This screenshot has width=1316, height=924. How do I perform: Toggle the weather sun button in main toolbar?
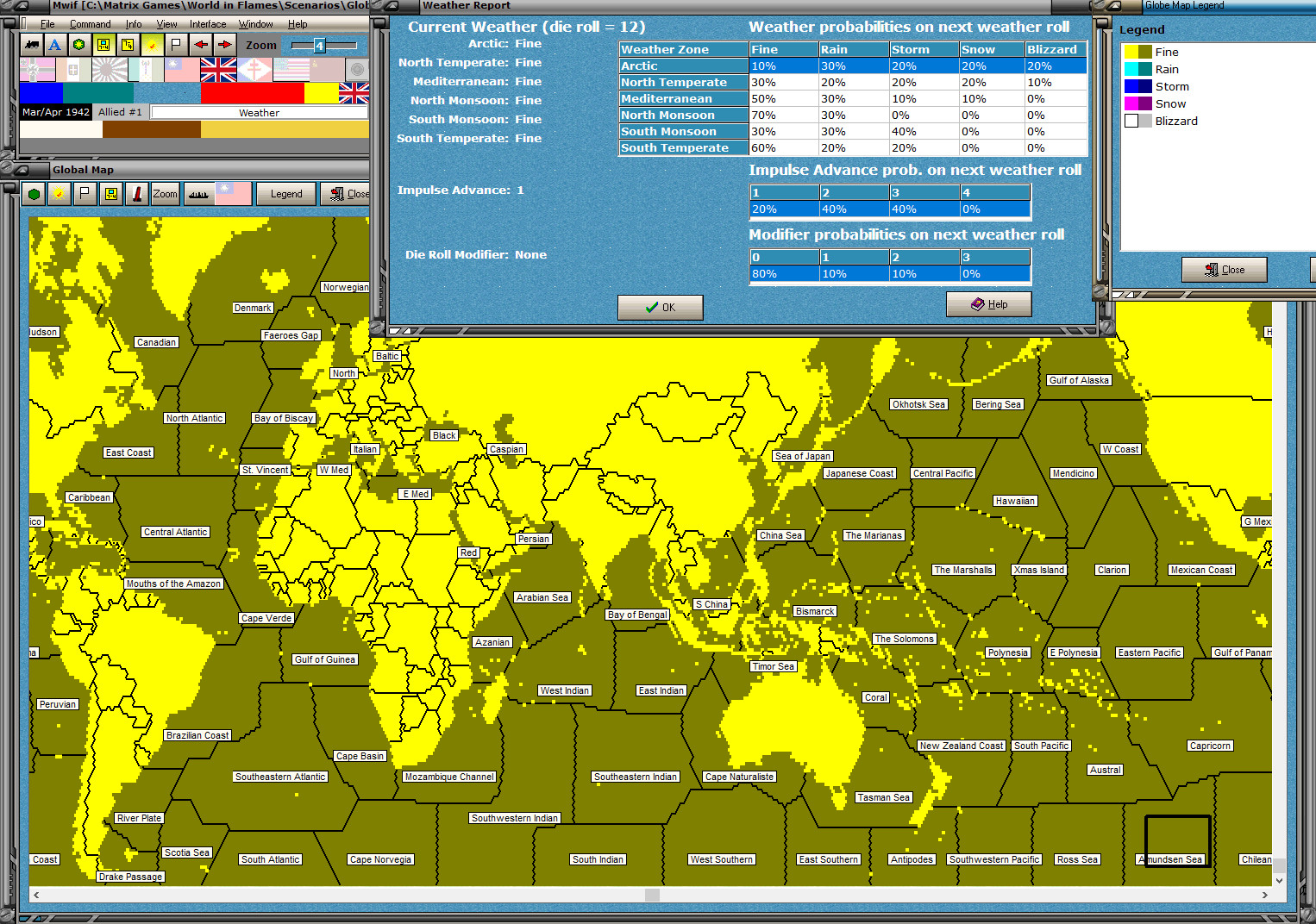pos(152,44)
